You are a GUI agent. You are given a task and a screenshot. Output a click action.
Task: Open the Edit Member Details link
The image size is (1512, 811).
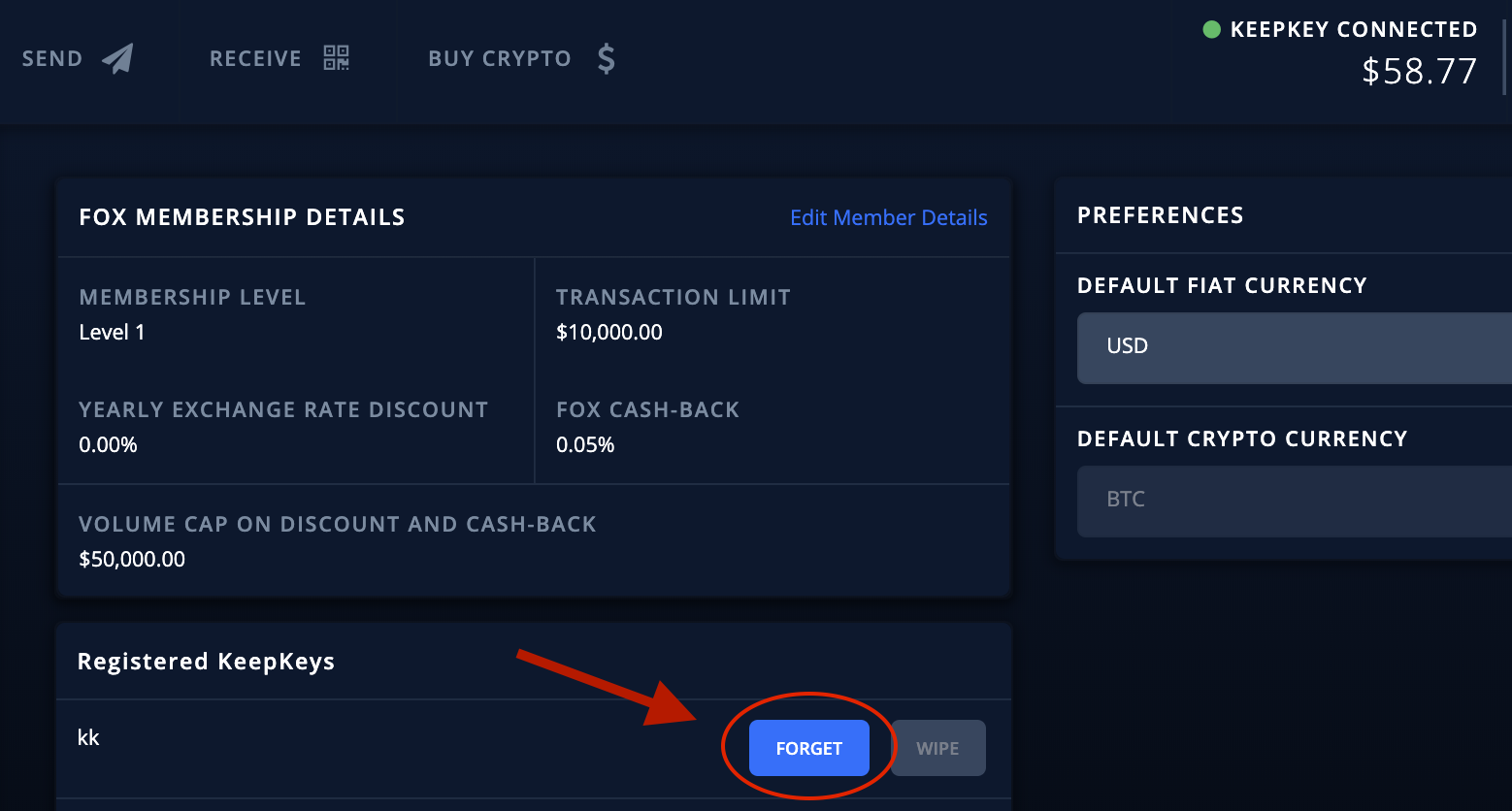[x=888, y=217]
